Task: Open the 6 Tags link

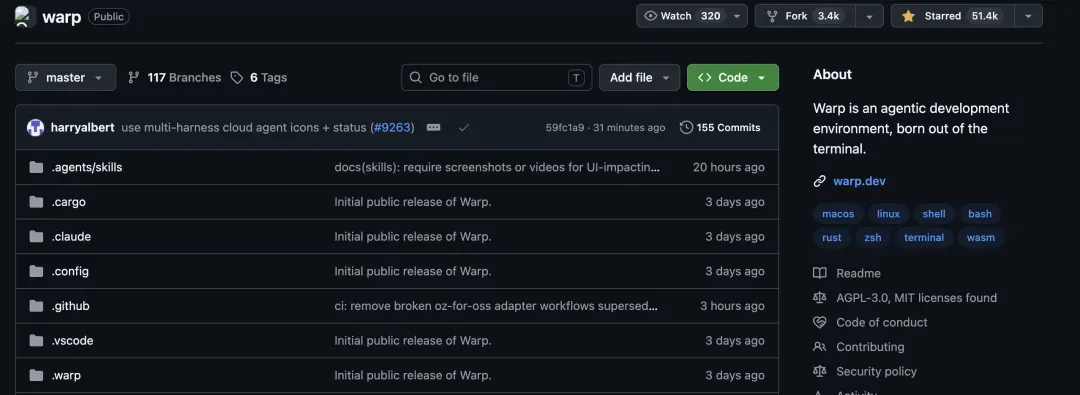Action: point(259,77)
